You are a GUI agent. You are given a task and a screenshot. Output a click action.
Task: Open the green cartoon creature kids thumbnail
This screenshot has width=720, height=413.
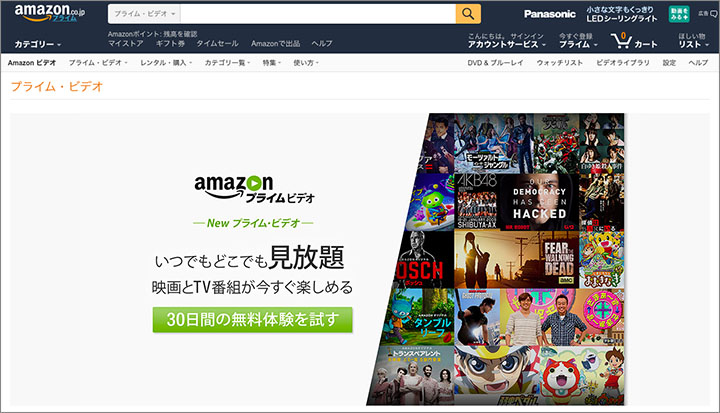[x=429, y=202]
